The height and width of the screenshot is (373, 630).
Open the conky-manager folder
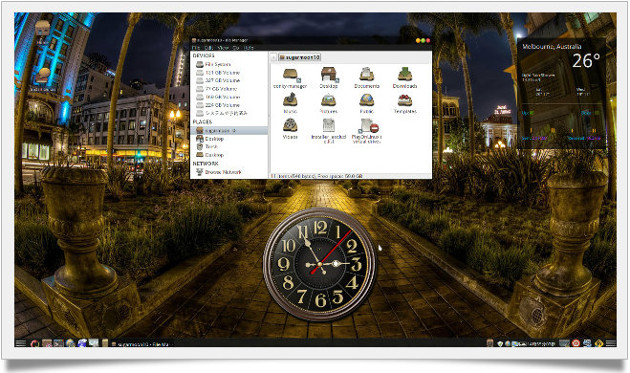[x=290, y=78]
